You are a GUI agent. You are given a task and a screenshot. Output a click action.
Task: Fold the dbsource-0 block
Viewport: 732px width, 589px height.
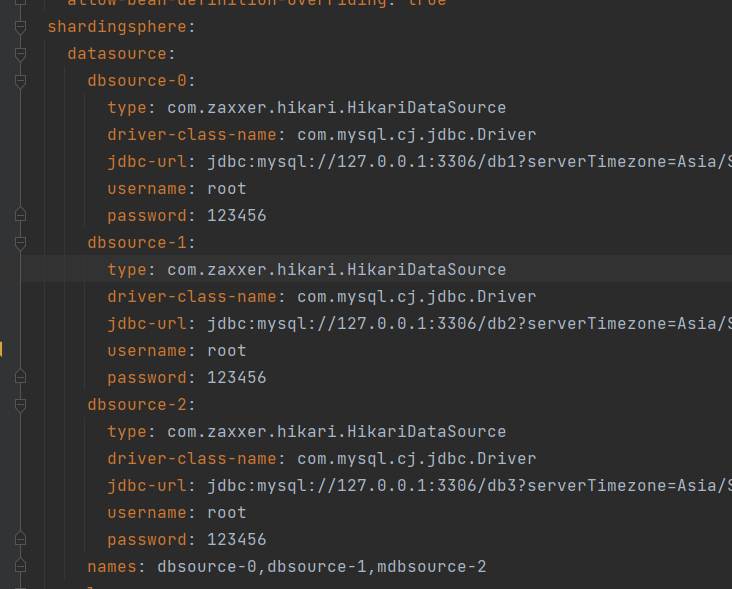click(x=21, y=80)
